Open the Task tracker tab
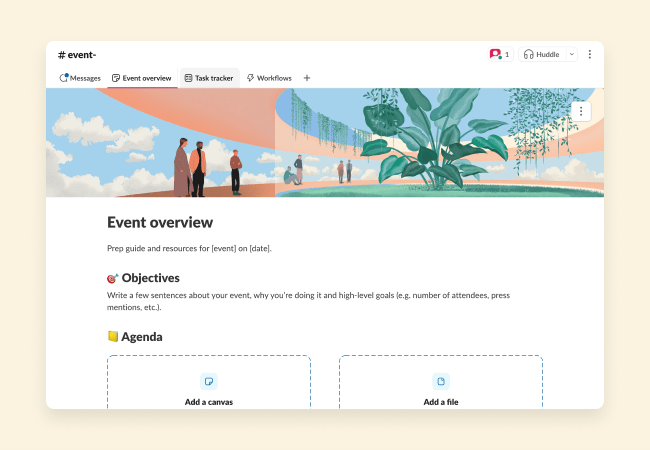Viewport: 650px width, 450px height. pyautogui.click(x=209, y=78)
